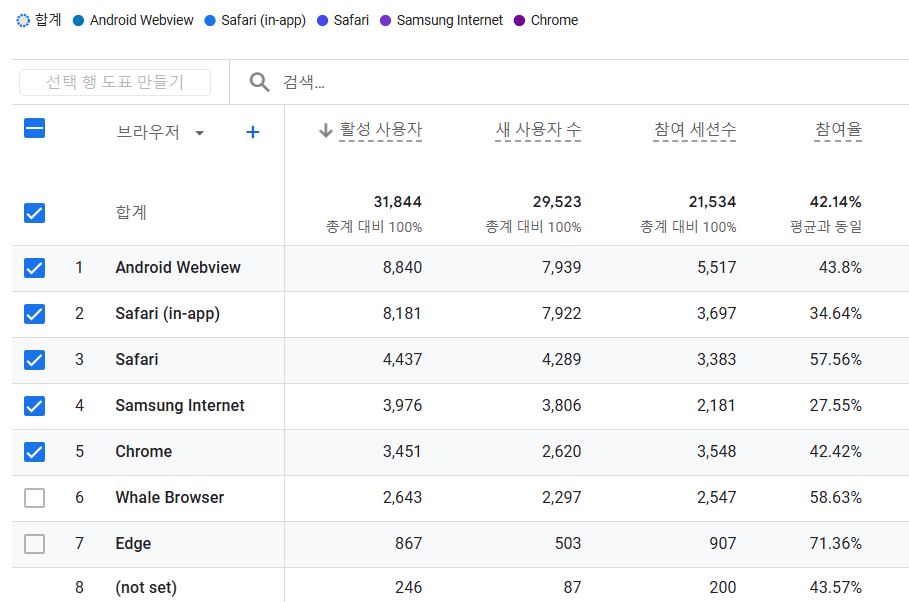The width and height of the screenshot is (909, 602).
Task: Sort by 활성 사용자 column header
Action: [x=380, y=129]
